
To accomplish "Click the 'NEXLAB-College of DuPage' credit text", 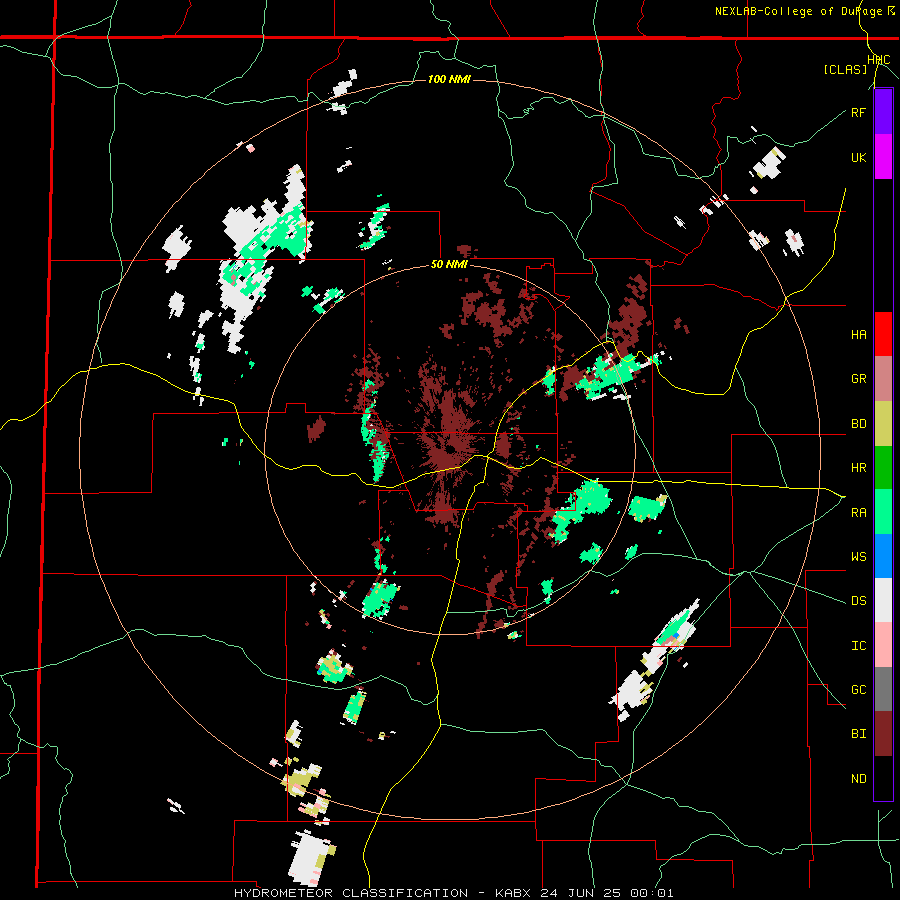I will pos(798,11).
